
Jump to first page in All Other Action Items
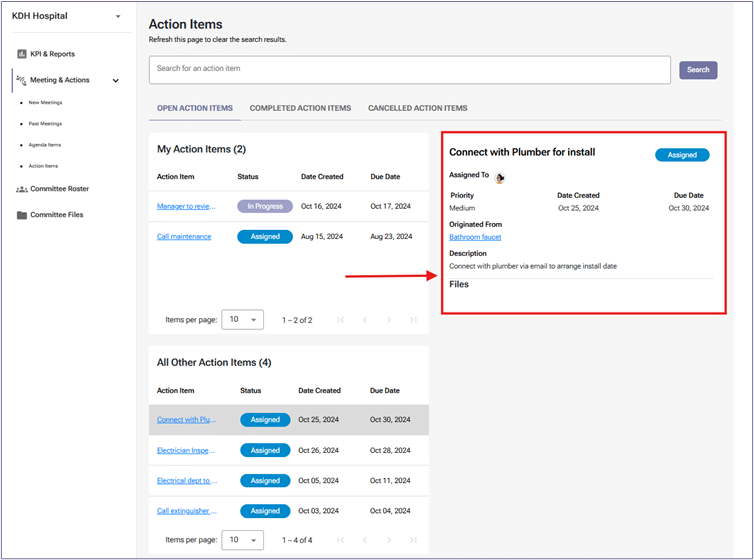coord(340,540)
